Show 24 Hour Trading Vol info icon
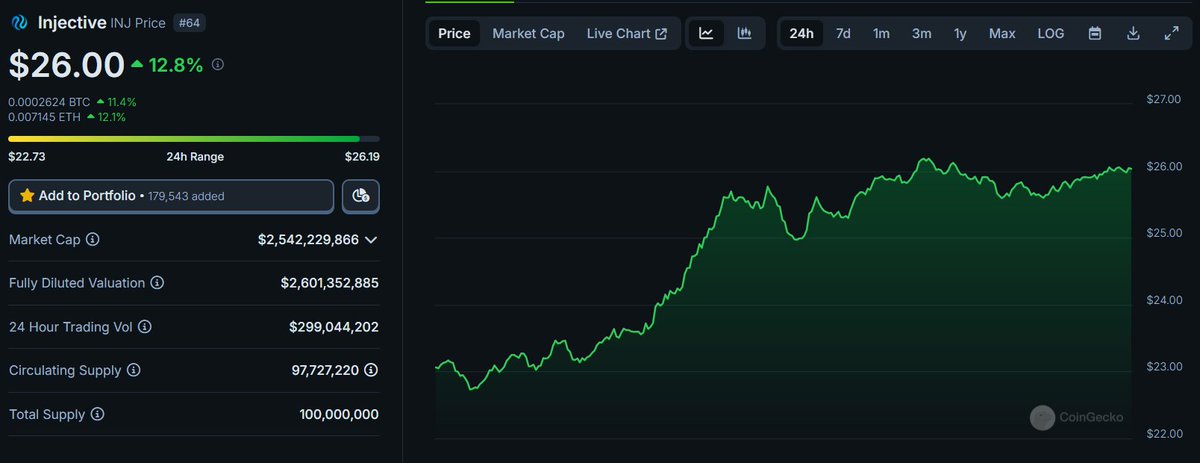Viewport: 1200px width, 463px height. tap(145, 327)
